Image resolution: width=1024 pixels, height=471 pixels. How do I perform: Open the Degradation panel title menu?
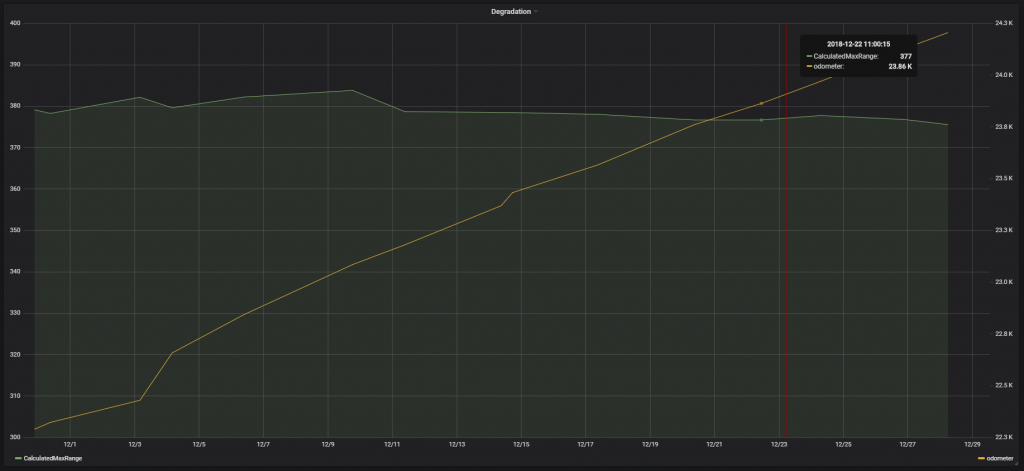[x=510, y=11]
